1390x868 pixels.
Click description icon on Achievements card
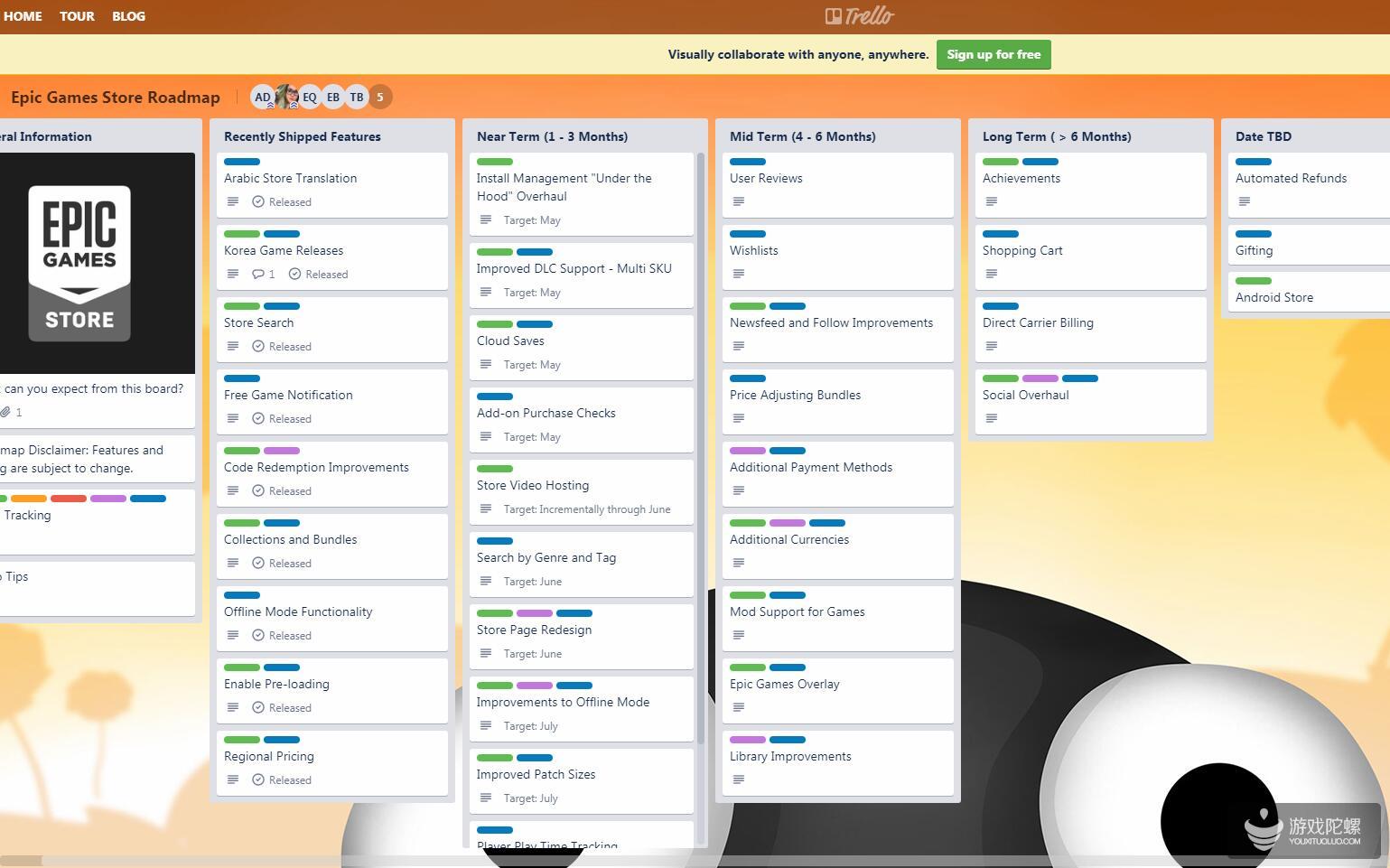(992, 201)
